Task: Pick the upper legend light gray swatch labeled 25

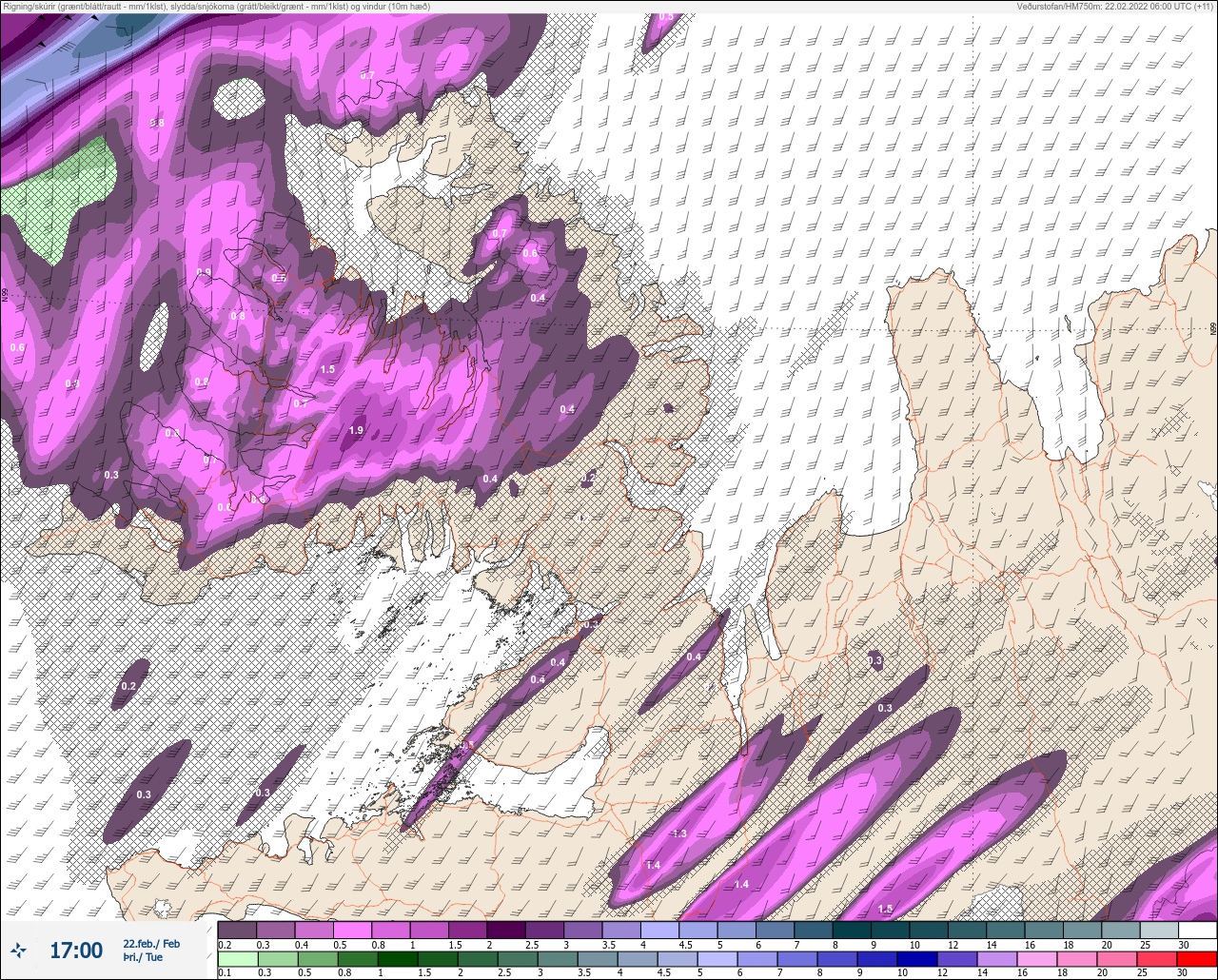Action: coord(1158,930)
